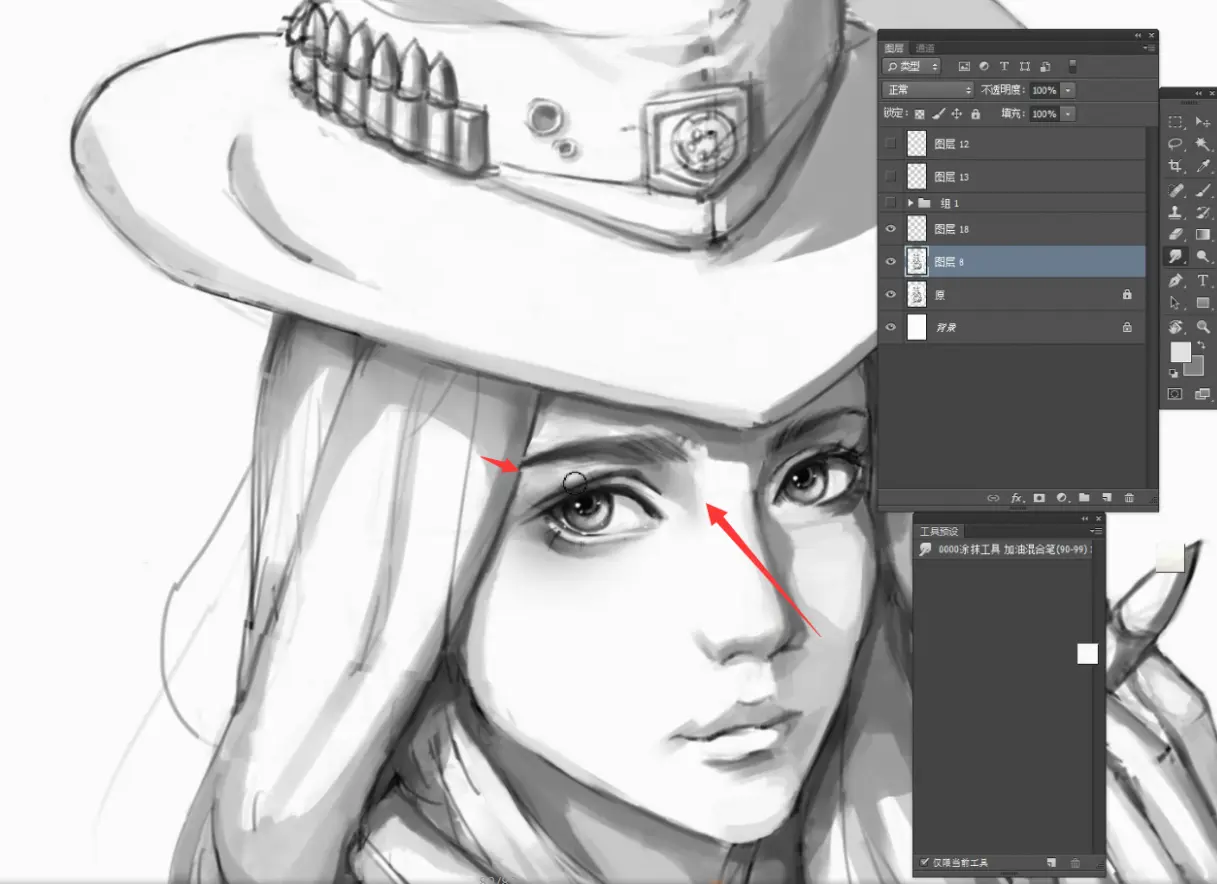Open the fill (填充) slider arrow
Viewport: 1217px width, 884px height.
tap(1068, 114)
